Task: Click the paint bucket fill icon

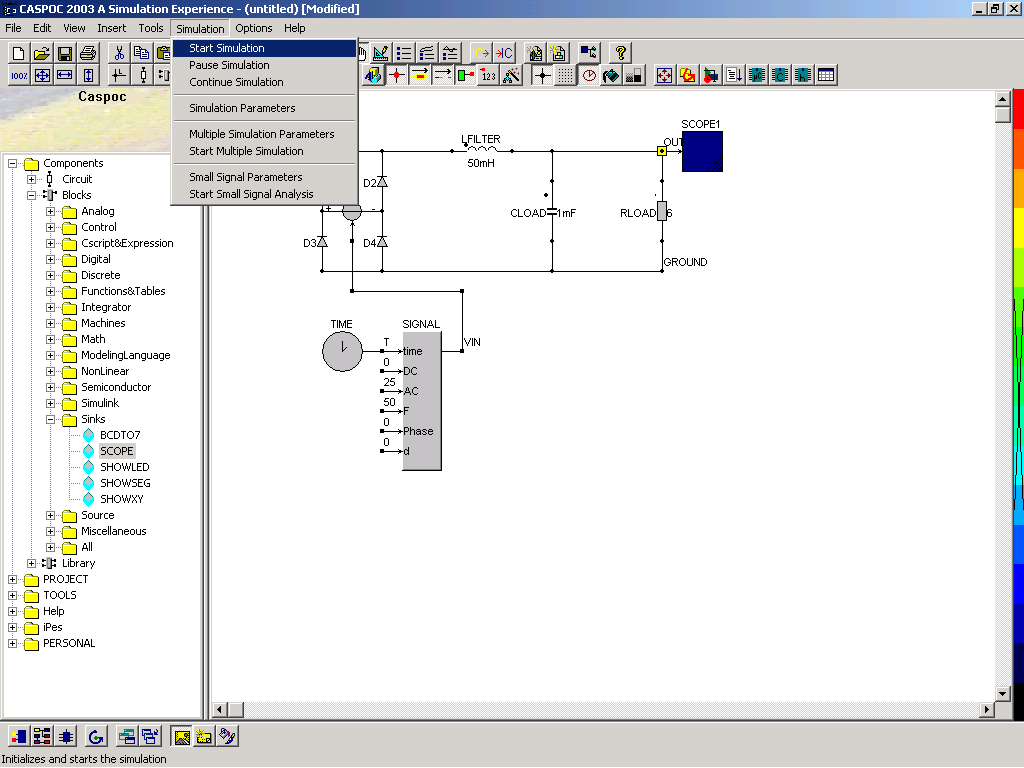Action: 611,76
